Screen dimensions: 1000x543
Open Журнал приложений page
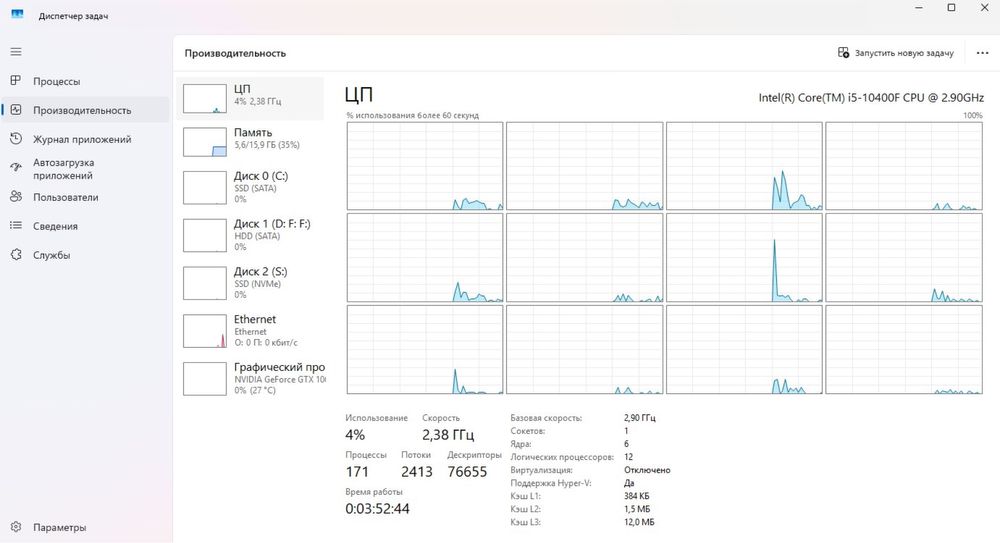(82, 139)
